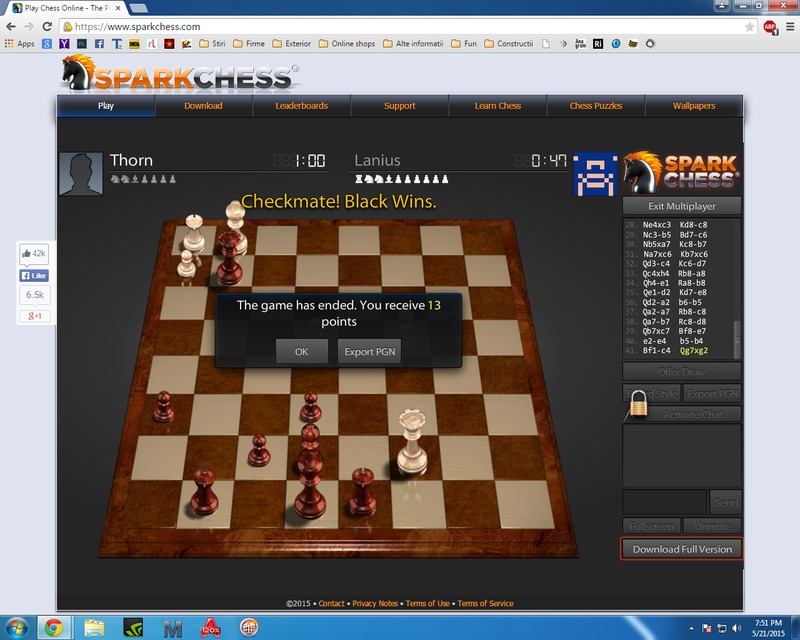Screen dimensions: 800x640
Task: Click the Google +1 button
Action: tap(34, 316)
